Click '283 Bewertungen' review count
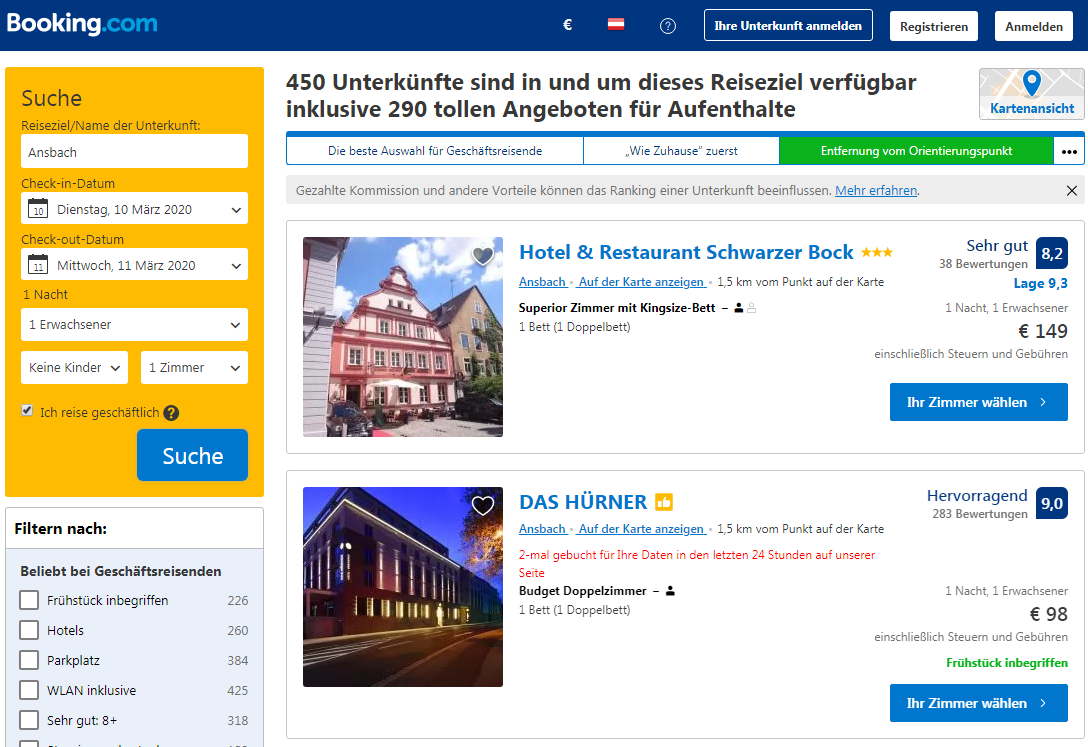The height and width of the screenshot is (747, 1088). (x=980, y=514)
